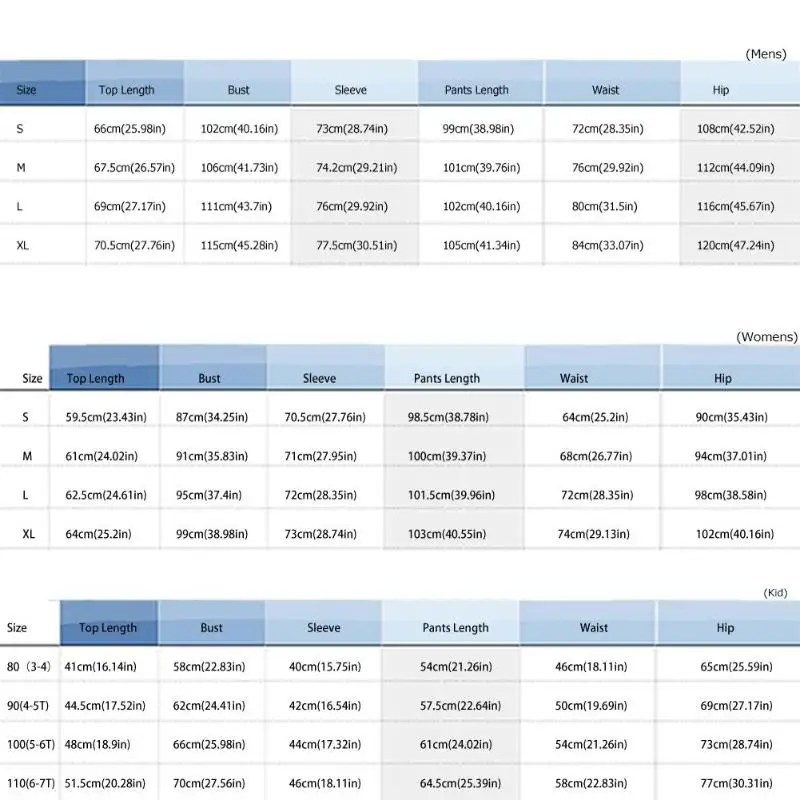Click Mens size M top length "67.5cm(26.57in)"

coord(134,168)
